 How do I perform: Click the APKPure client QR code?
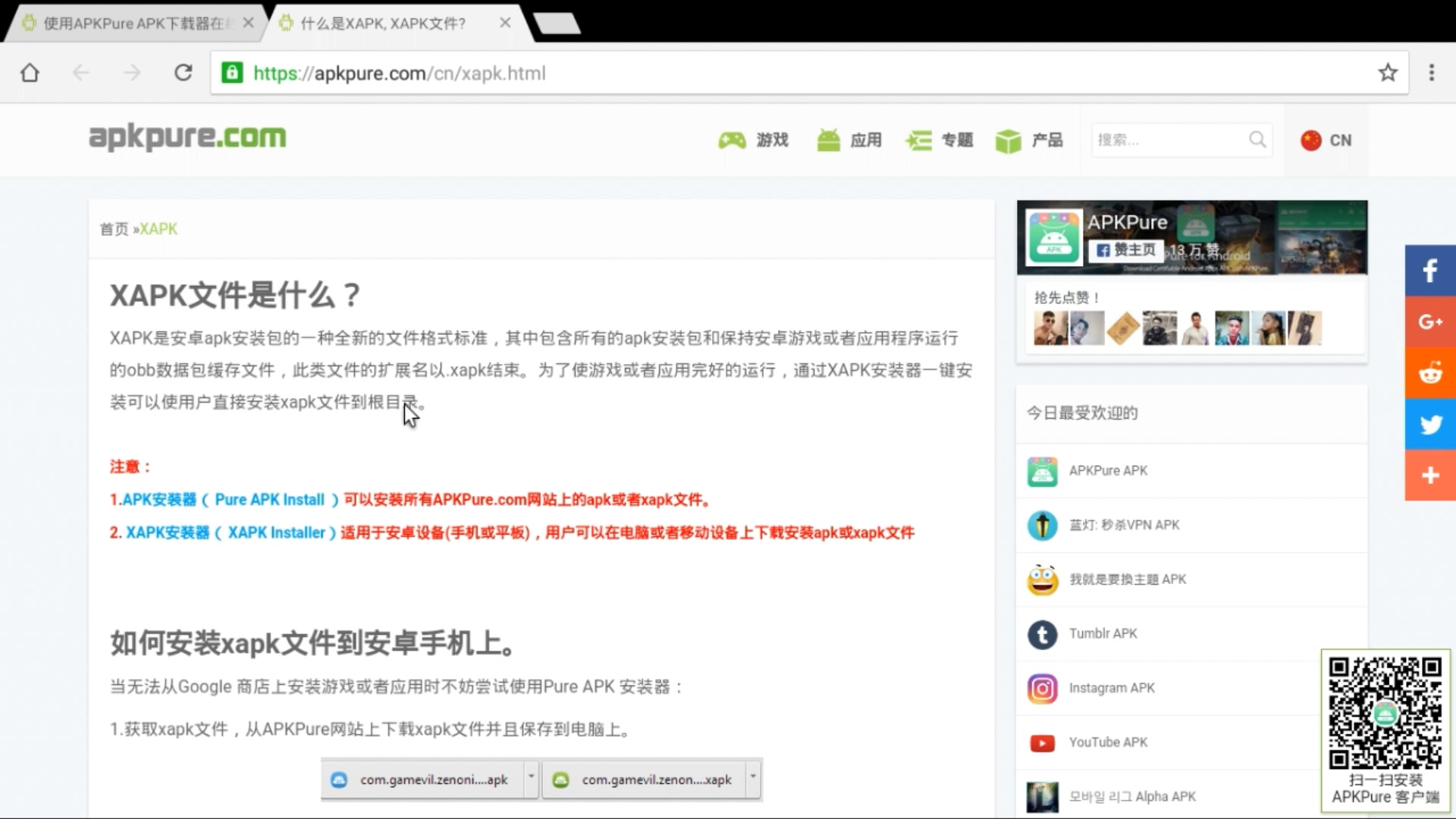pos(1385,713)
